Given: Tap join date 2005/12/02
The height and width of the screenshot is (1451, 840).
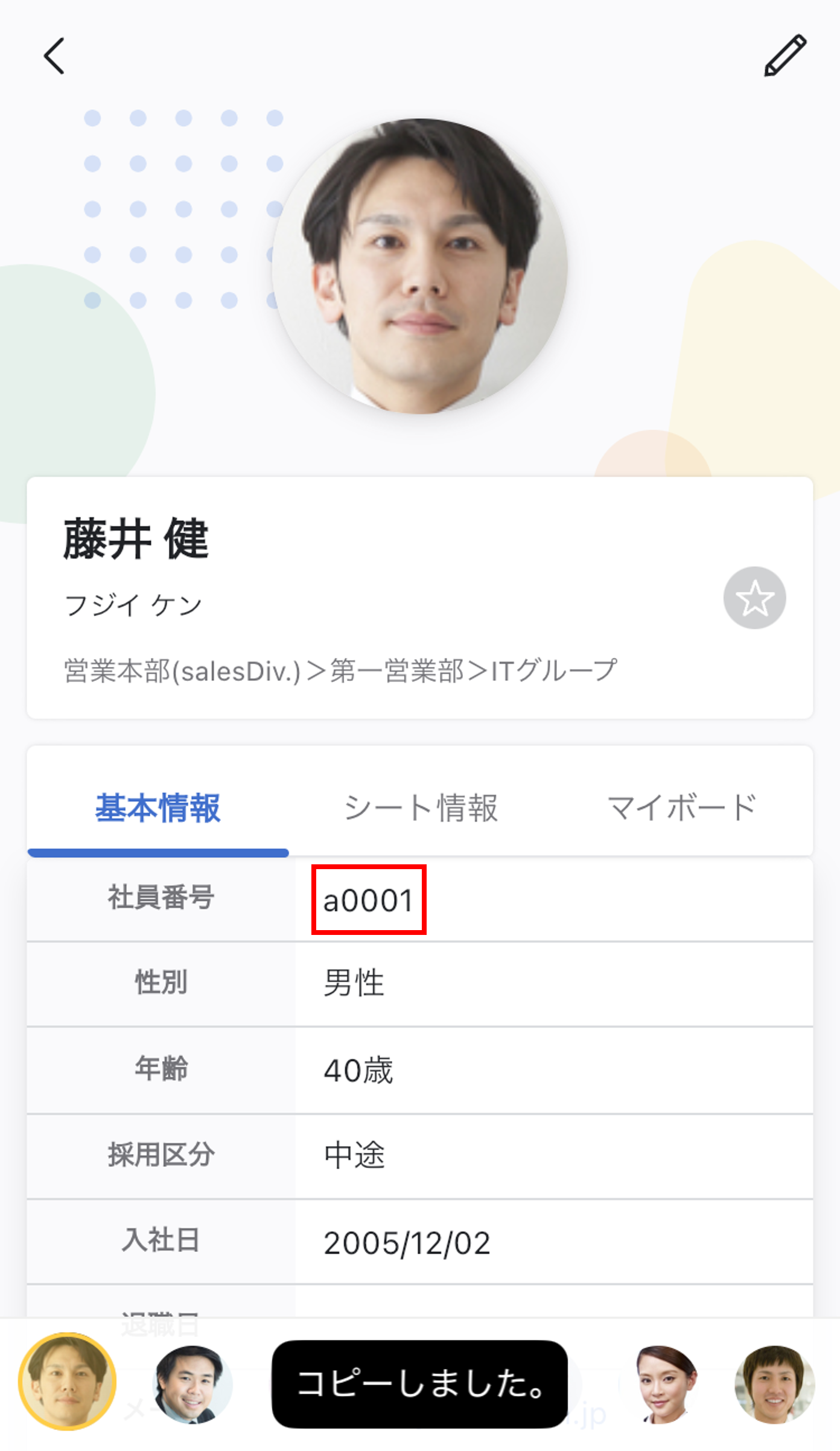Looking at the screenshot, I should pyautogui.click(x=407, y=1243).
